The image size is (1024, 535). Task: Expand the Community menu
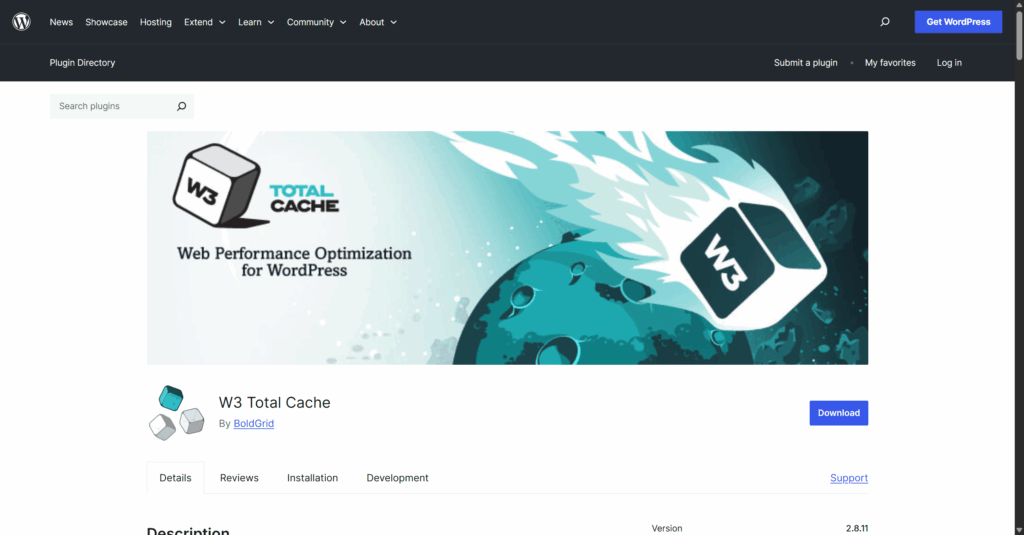coord(317,22)
